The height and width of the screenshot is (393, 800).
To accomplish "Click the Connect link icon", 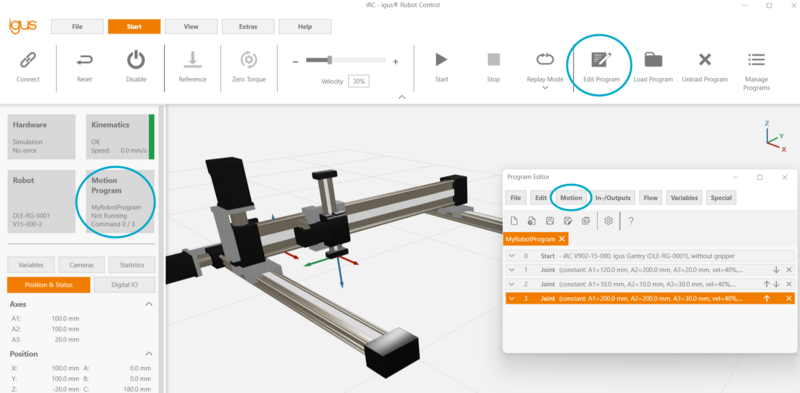I will coord(28,60).
